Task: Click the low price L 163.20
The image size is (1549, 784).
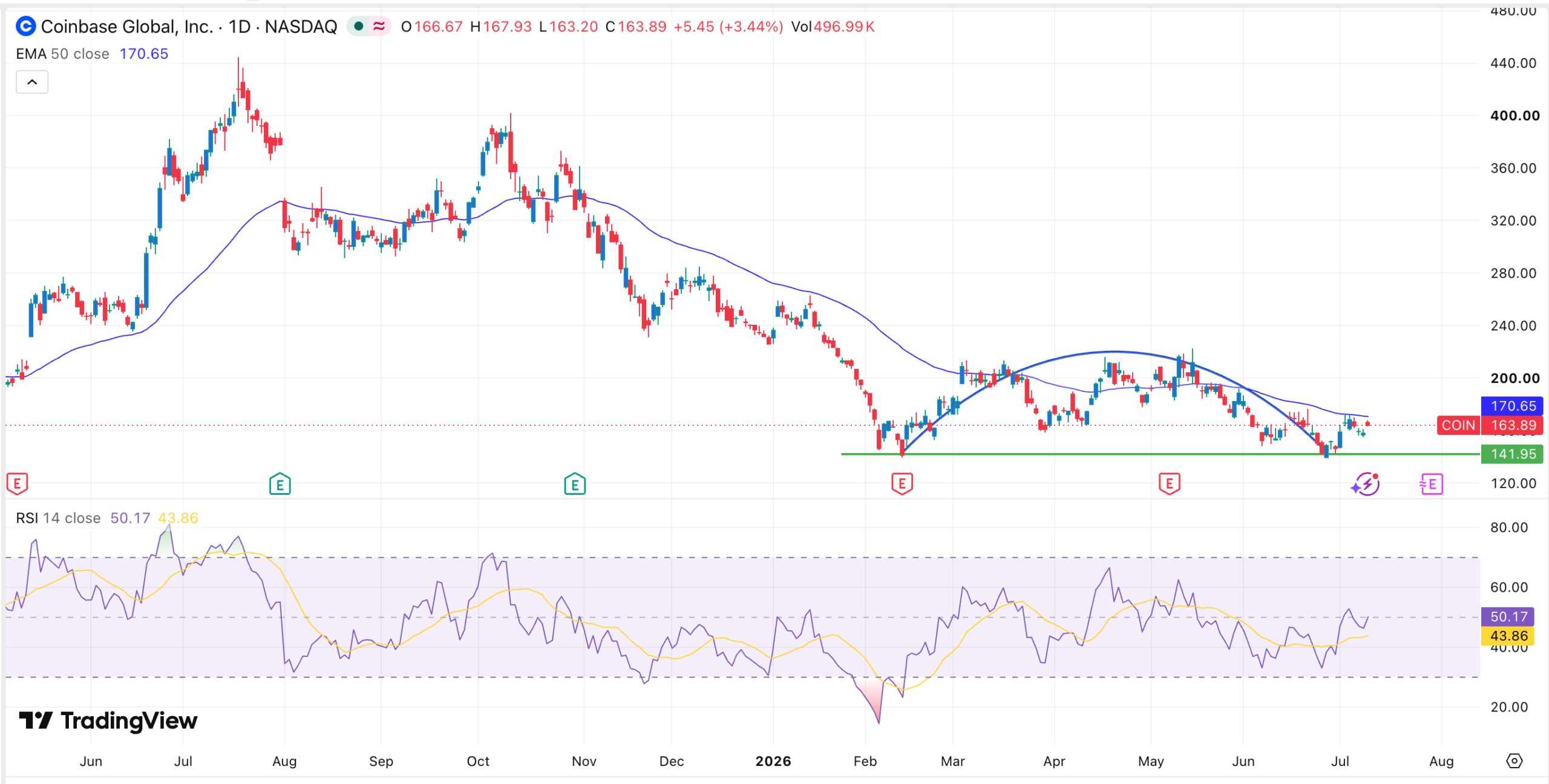Action: 568,27
